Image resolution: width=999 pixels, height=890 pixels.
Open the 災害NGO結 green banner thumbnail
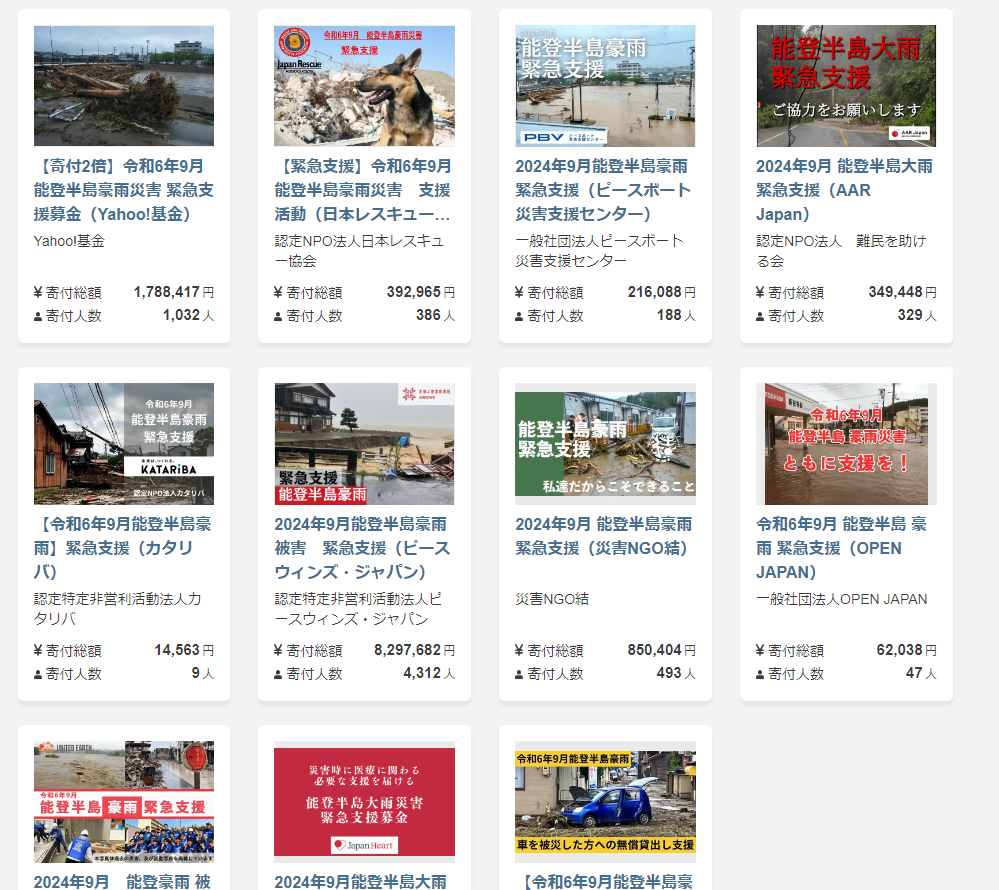click(605, 443)
